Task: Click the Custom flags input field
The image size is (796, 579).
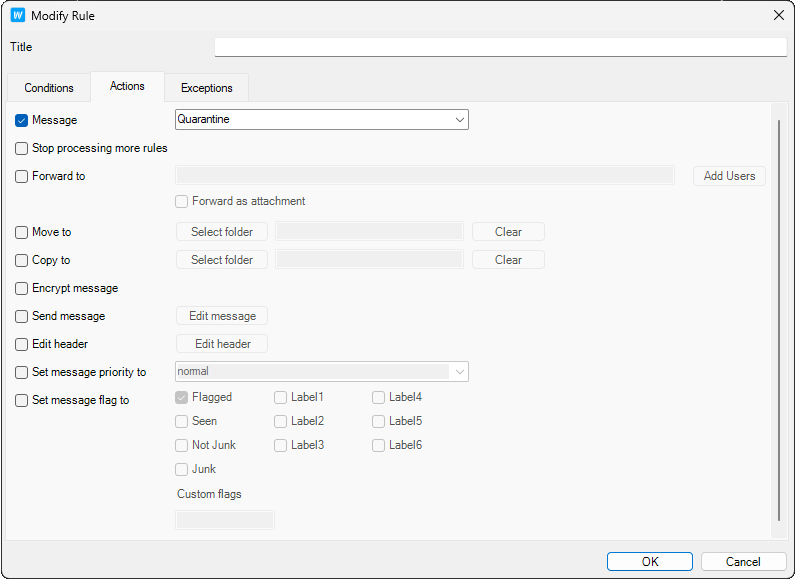Action: coord(225,520)
